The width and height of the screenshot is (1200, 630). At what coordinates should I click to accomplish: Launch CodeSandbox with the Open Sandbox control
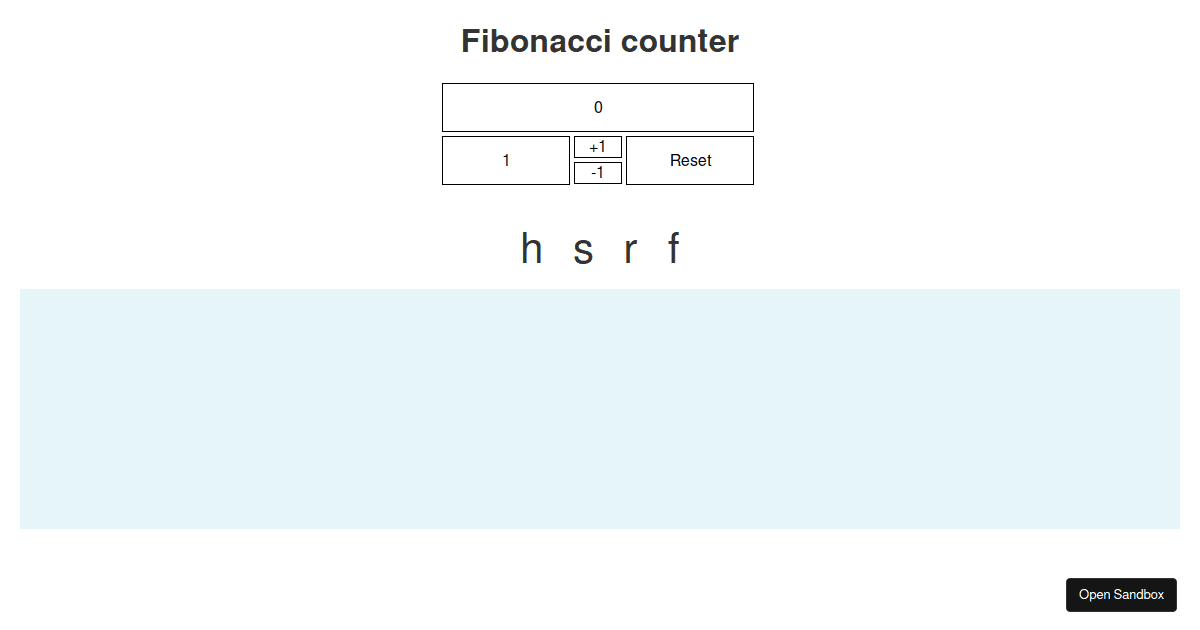[1121, 594]
